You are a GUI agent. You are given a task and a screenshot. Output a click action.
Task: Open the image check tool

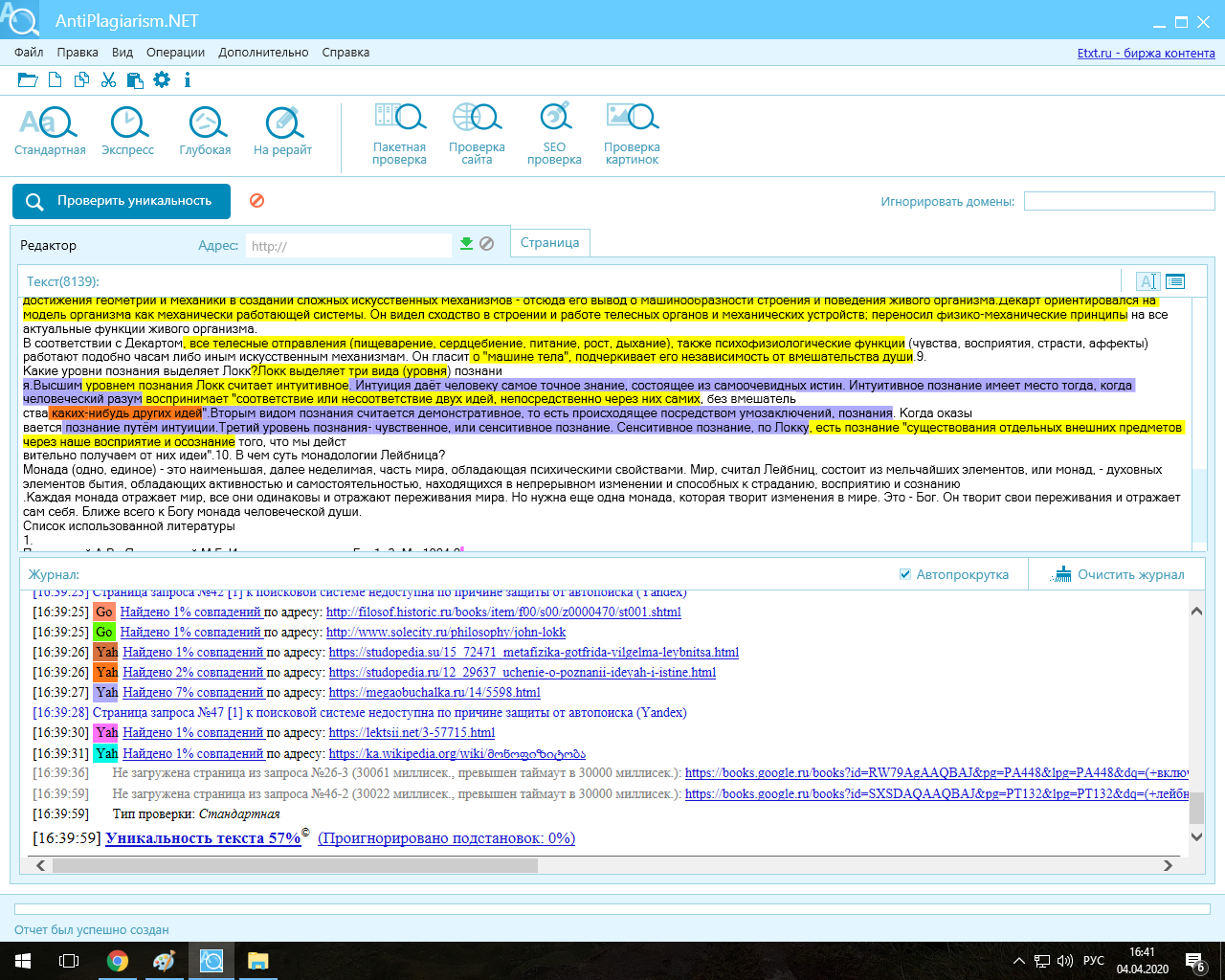click(632, 133)
